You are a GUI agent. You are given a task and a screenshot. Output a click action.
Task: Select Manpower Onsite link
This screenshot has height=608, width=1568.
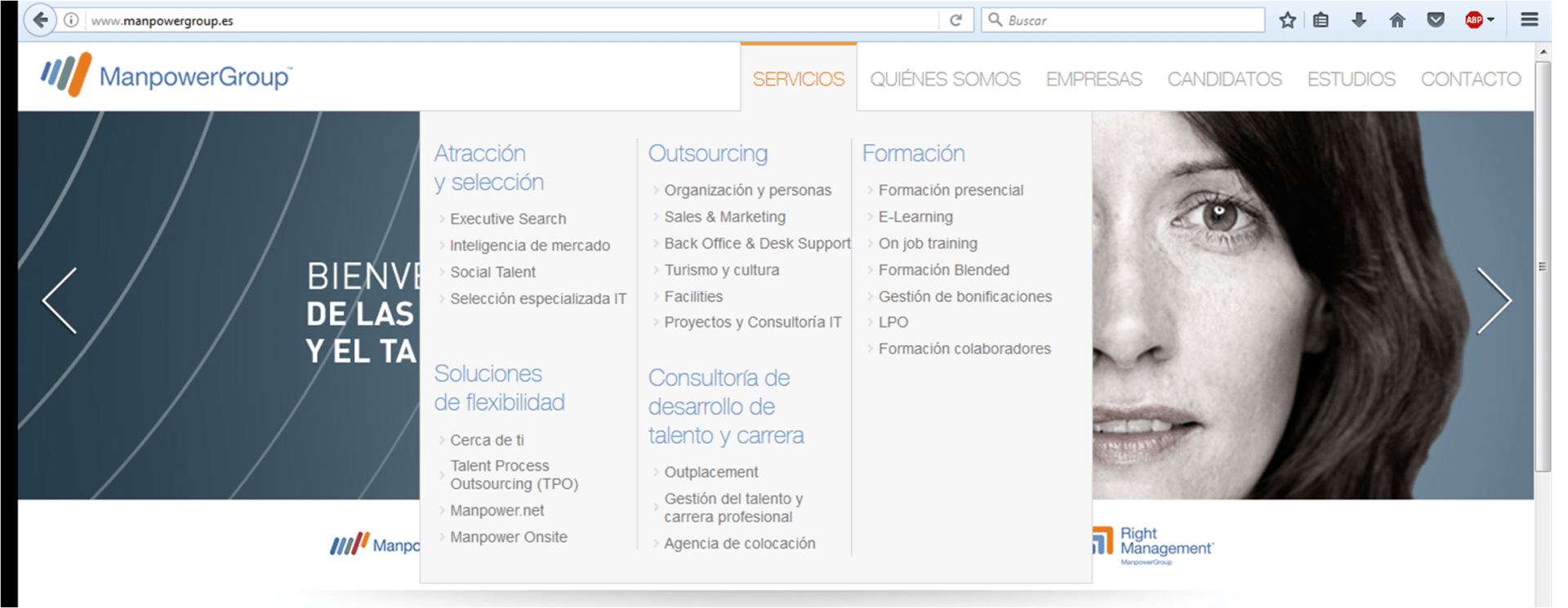point(508,537)
